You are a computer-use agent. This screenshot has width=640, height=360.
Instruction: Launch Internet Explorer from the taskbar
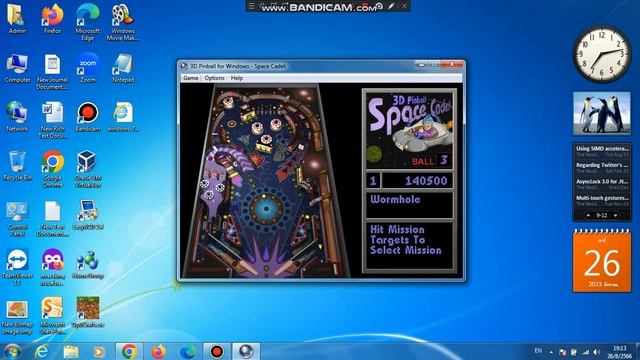pyautogui.click(x=42, y=351)
